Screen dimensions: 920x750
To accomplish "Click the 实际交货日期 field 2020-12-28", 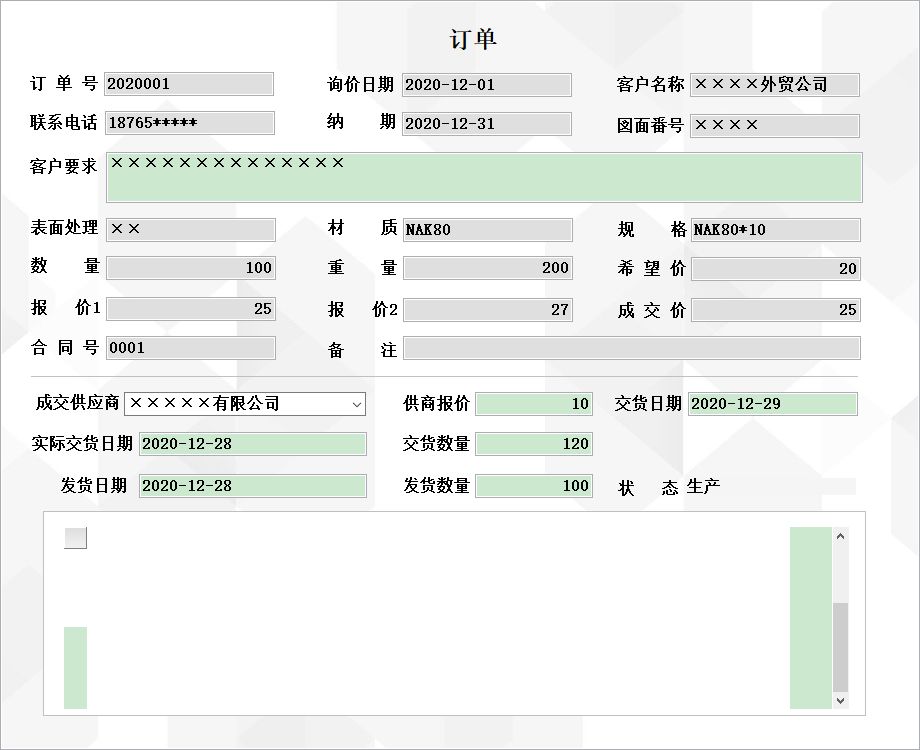I will [x=253, y=444].
